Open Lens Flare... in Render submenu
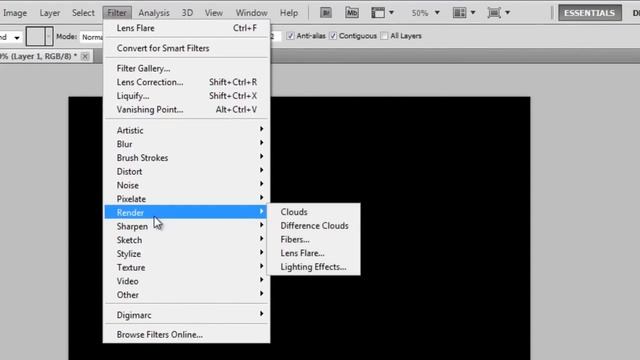The height and width of the screenshot is (360, 640). [x=313, y=253]
